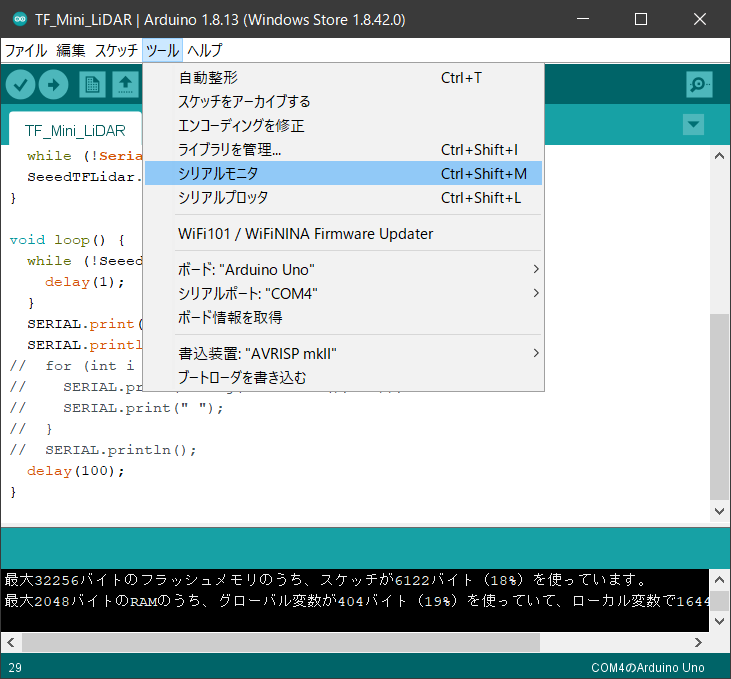Screen dimensions: 731x679
Task: Choose ブートローダを書き込む
Action: click(x=345, y=377)
